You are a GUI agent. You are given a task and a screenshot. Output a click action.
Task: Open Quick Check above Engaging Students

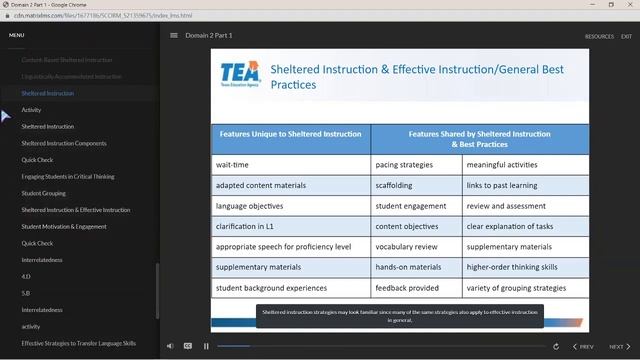pyautogui.click(x=37, y=160)
